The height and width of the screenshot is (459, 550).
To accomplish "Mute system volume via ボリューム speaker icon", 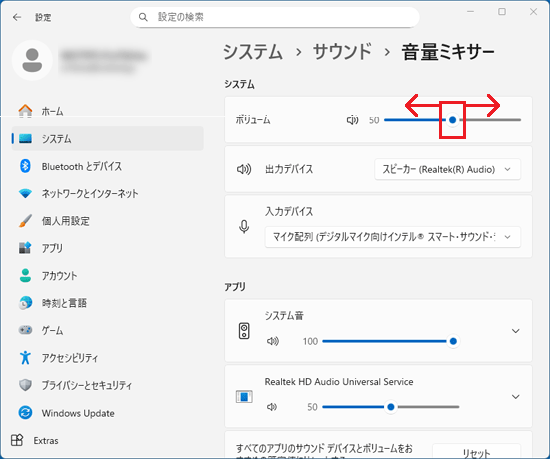I will (352, 120).
